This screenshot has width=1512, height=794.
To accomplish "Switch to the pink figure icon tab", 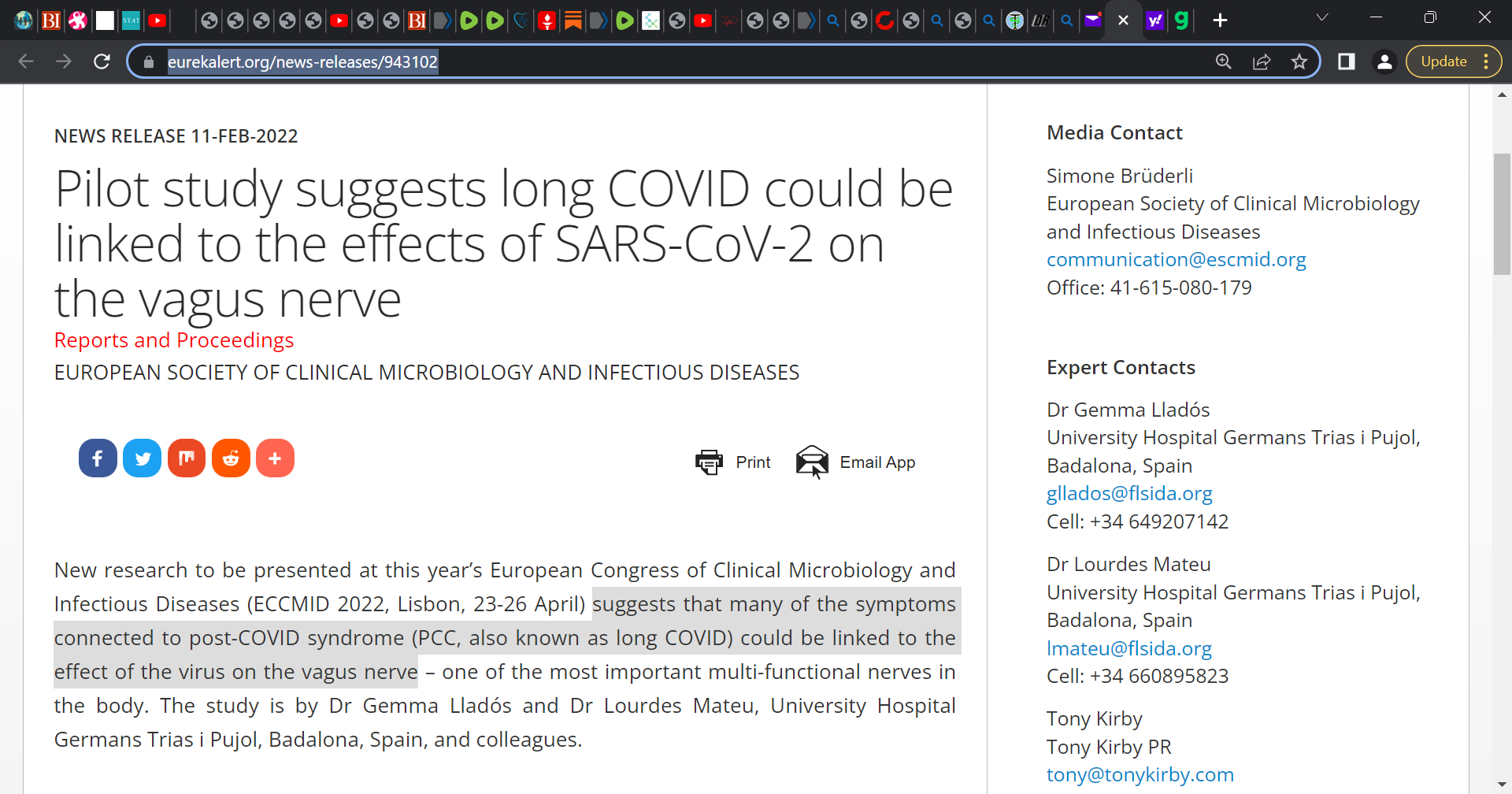I will (x=77, y=20).
